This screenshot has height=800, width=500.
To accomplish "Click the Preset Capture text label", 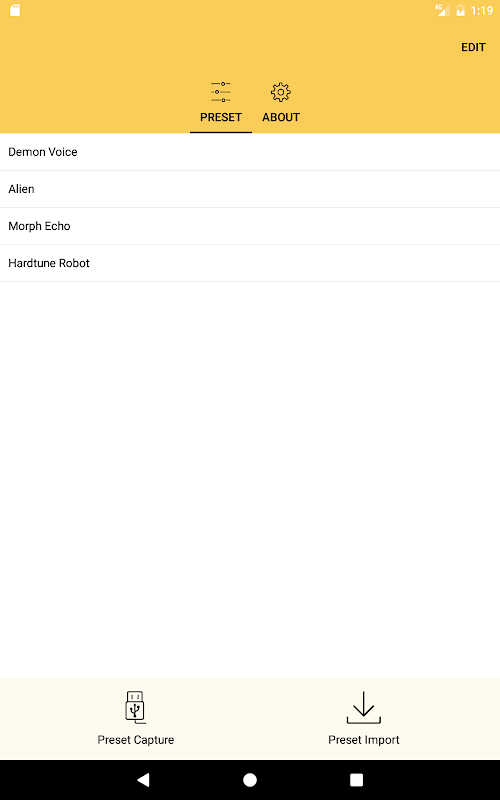I will pos(136,740).
